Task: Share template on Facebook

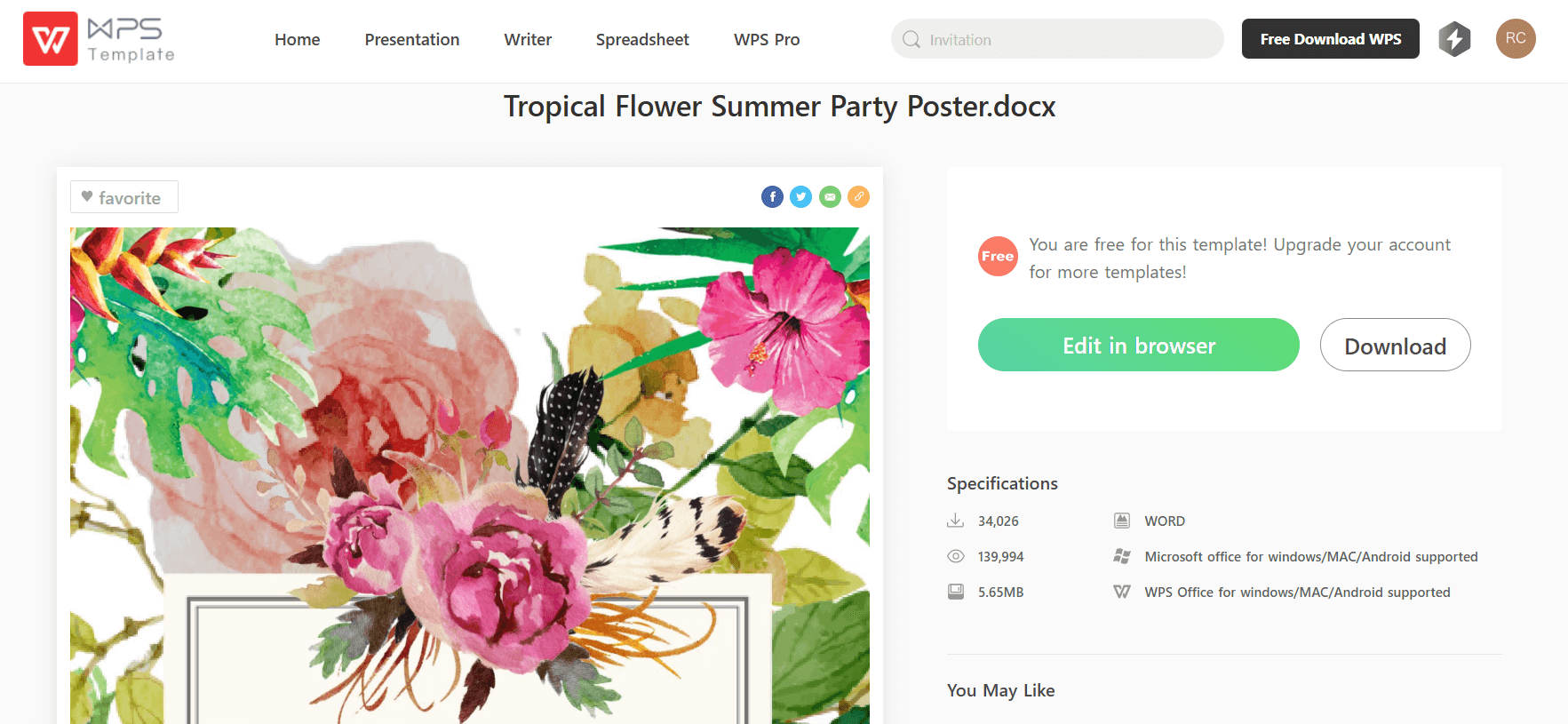Action: [772, 197]
